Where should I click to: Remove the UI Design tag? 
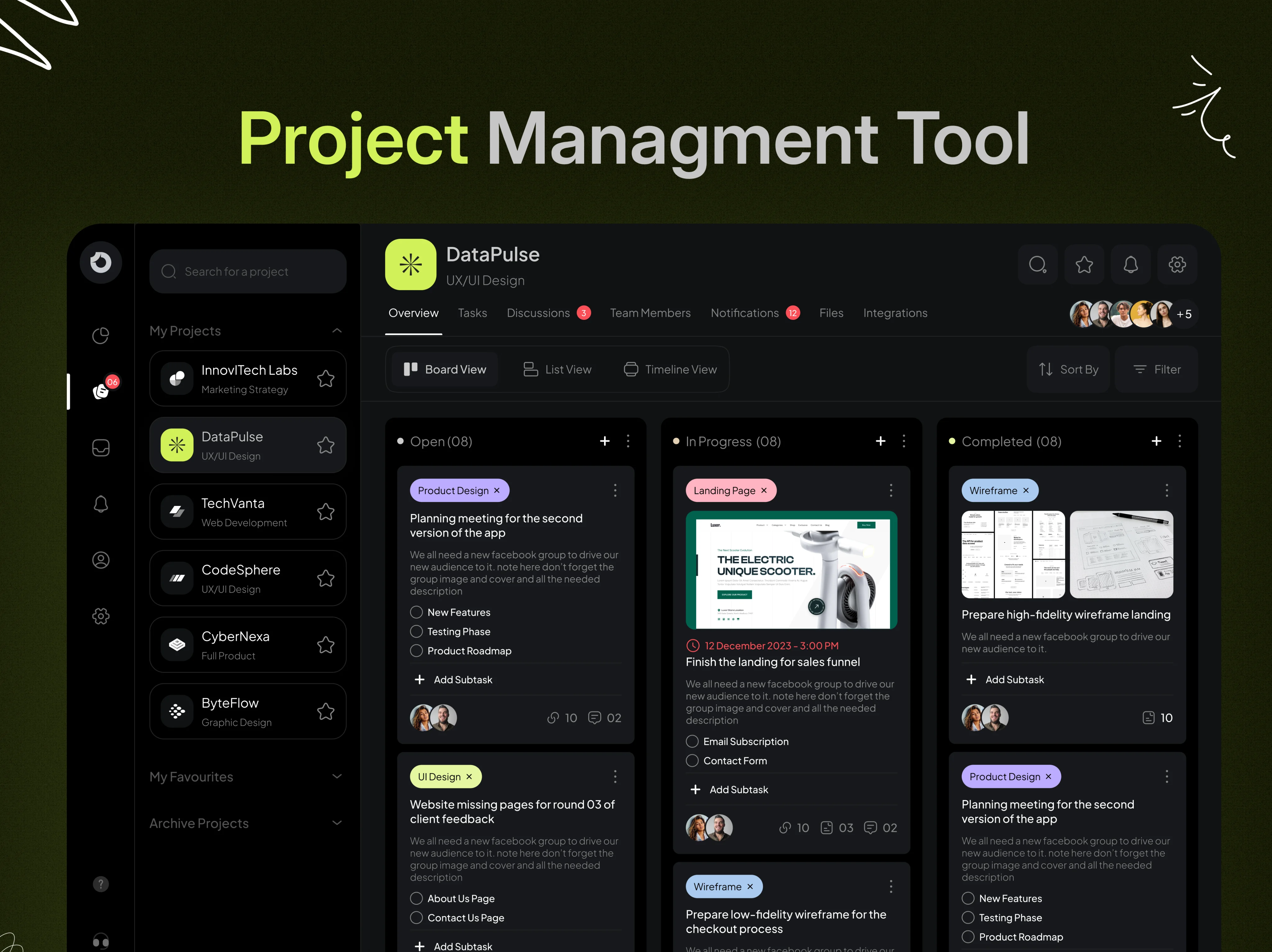(469, 777)
